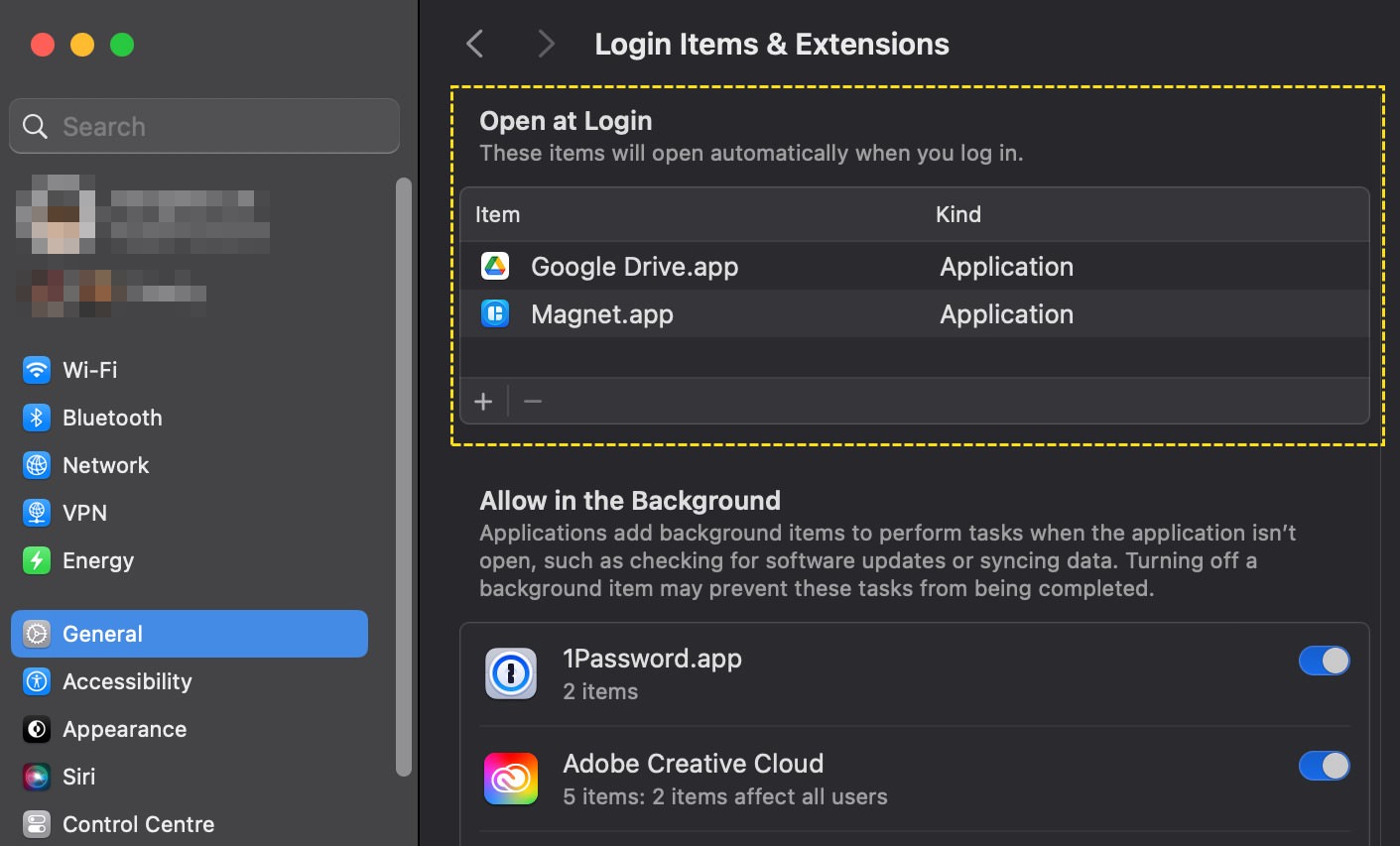Disable 1Password.app background toggle
The height and width of the screenshot is (846, 1400).
point(1325,661)
